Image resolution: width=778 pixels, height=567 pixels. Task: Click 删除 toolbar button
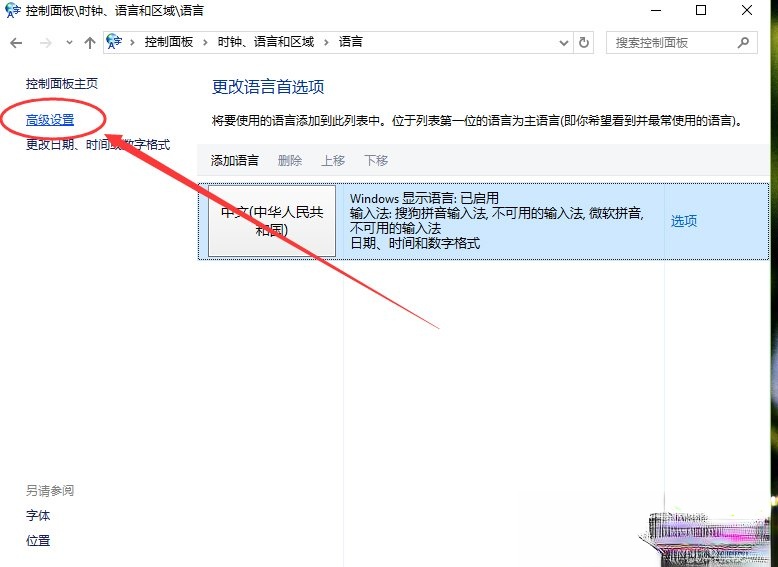click(290, 161)
